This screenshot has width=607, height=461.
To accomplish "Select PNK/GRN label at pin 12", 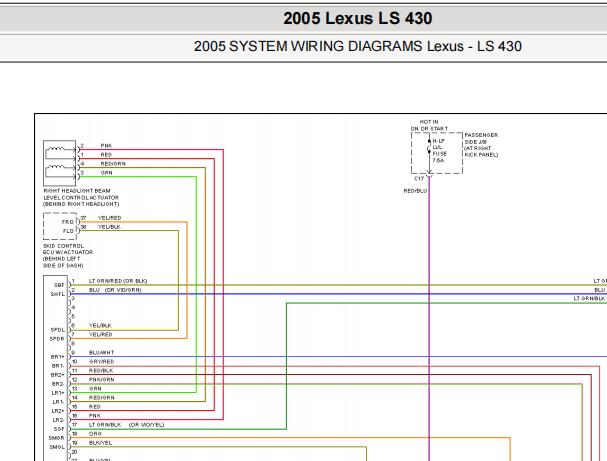I will point(101,380).
